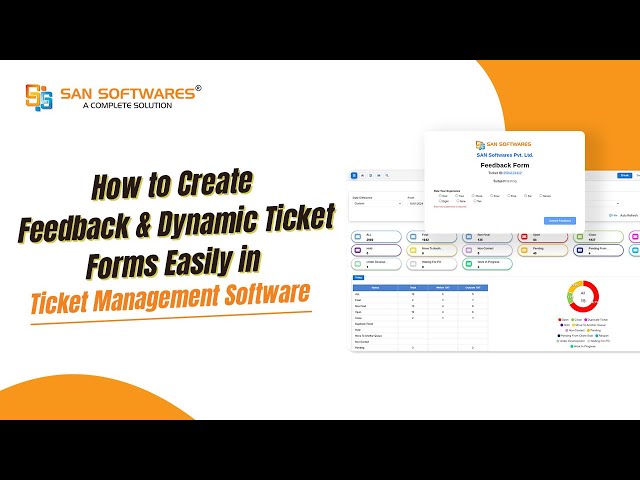This screenshot has height=480, width=640.
Task: Open the dropdown right of Feedback Form
Action: coord(604,203)
